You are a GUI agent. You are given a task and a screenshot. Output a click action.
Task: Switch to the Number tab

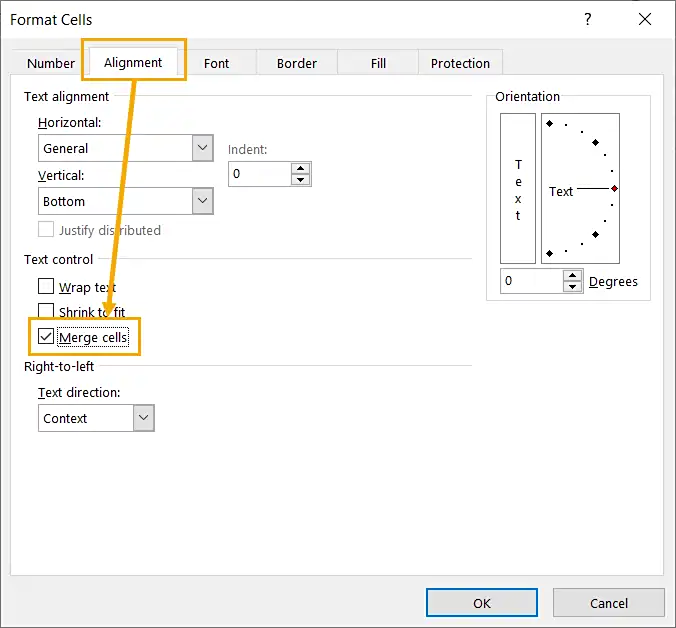click(51, 63)
